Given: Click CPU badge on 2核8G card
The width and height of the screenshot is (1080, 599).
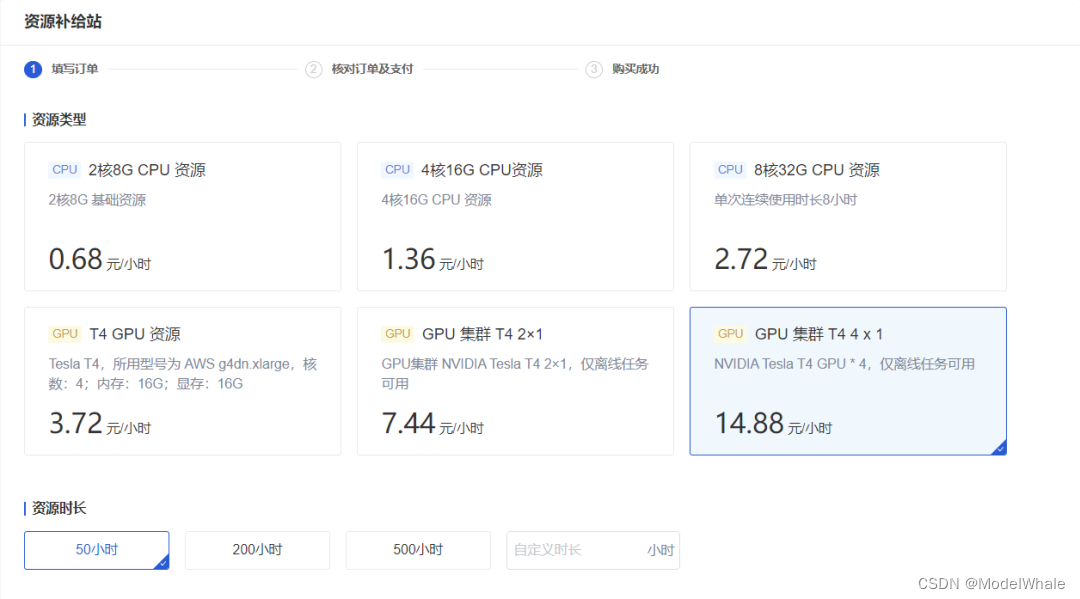Looking at the screenshot, I should pyautogui.click(x=65, y=170).
